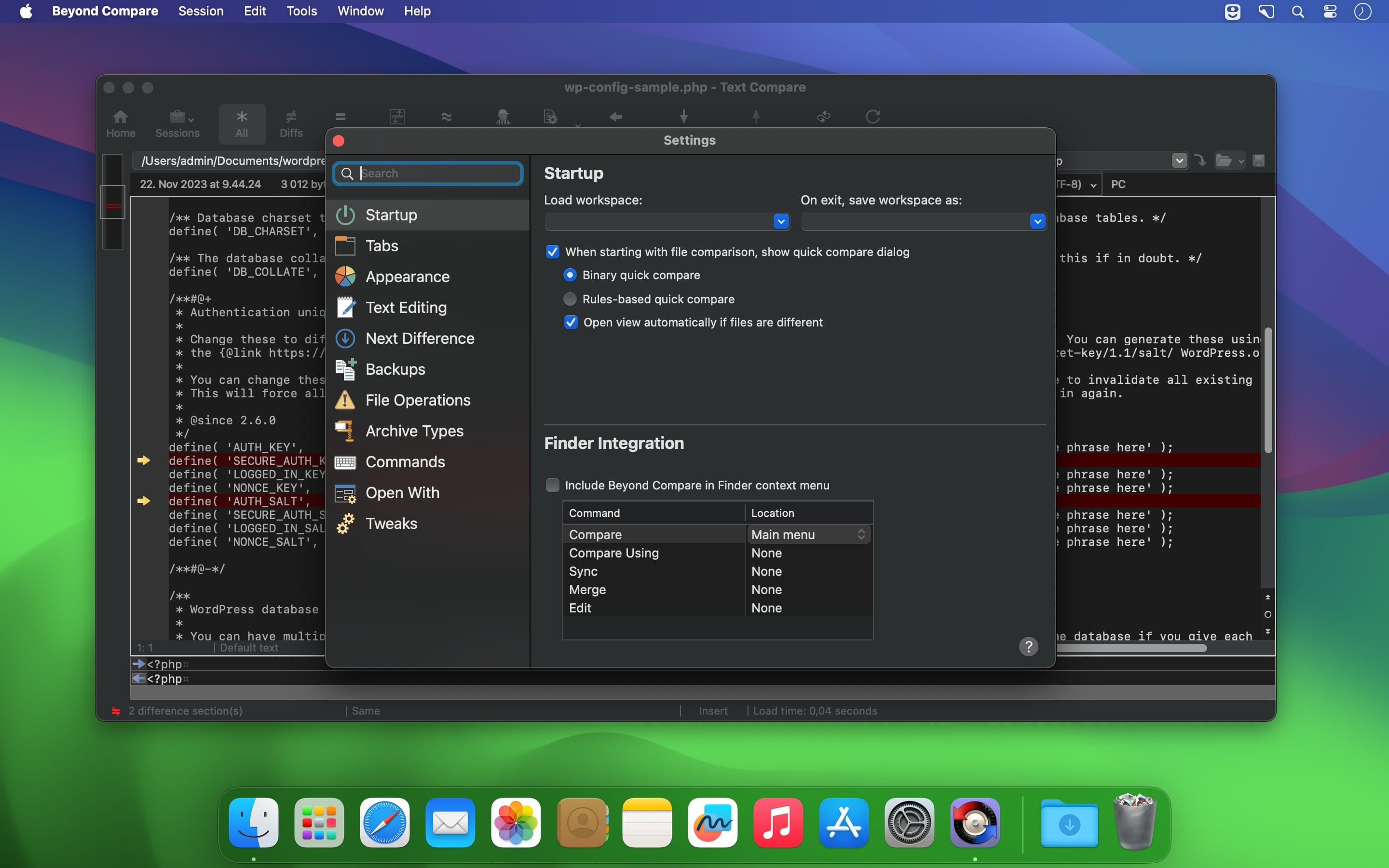Open the Tools menu
This screenshot has height=868, width=1389.
coord(302,12)
